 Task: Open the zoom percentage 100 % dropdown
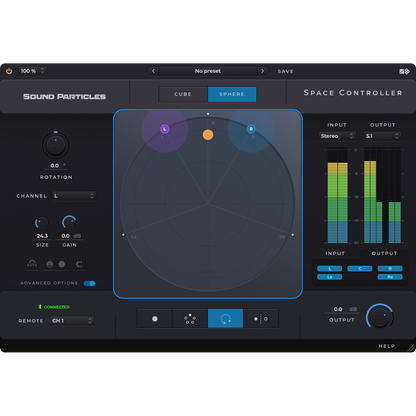[32, 71]
